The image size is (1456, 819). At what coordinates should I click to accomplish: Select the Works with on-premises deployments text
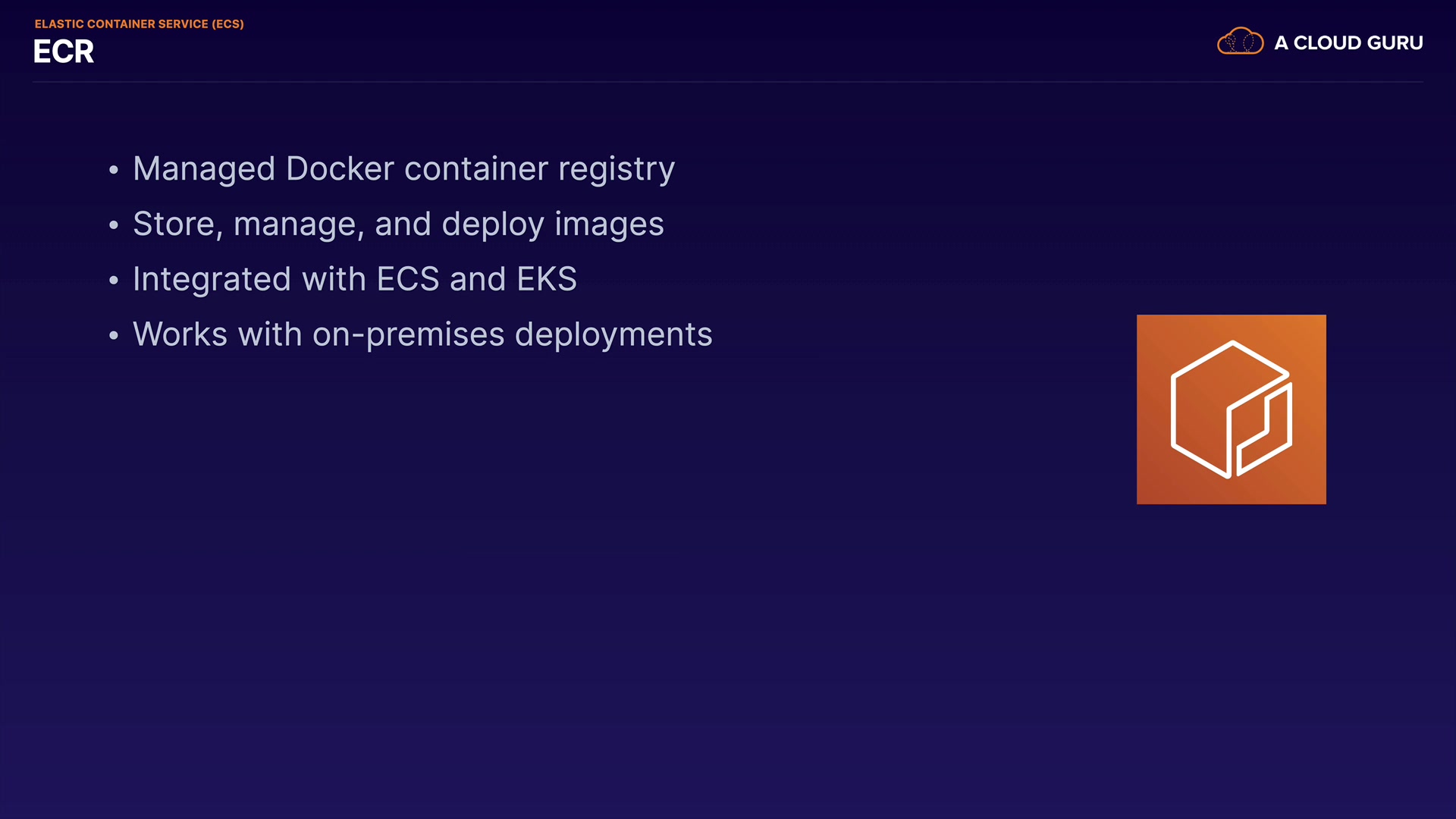click(422, 334)
